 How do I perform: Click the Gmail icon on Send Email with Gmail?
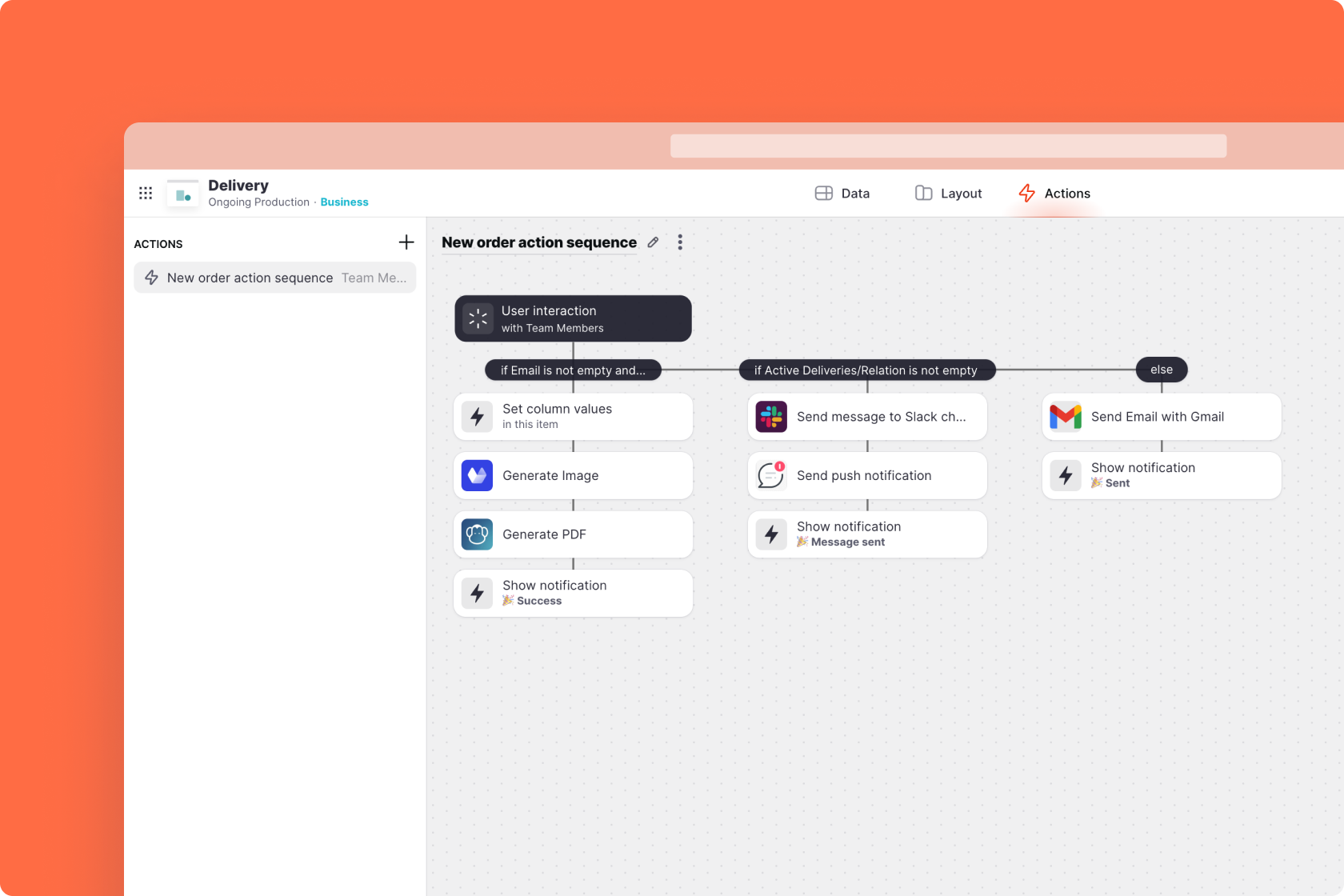coord(1066,417)
